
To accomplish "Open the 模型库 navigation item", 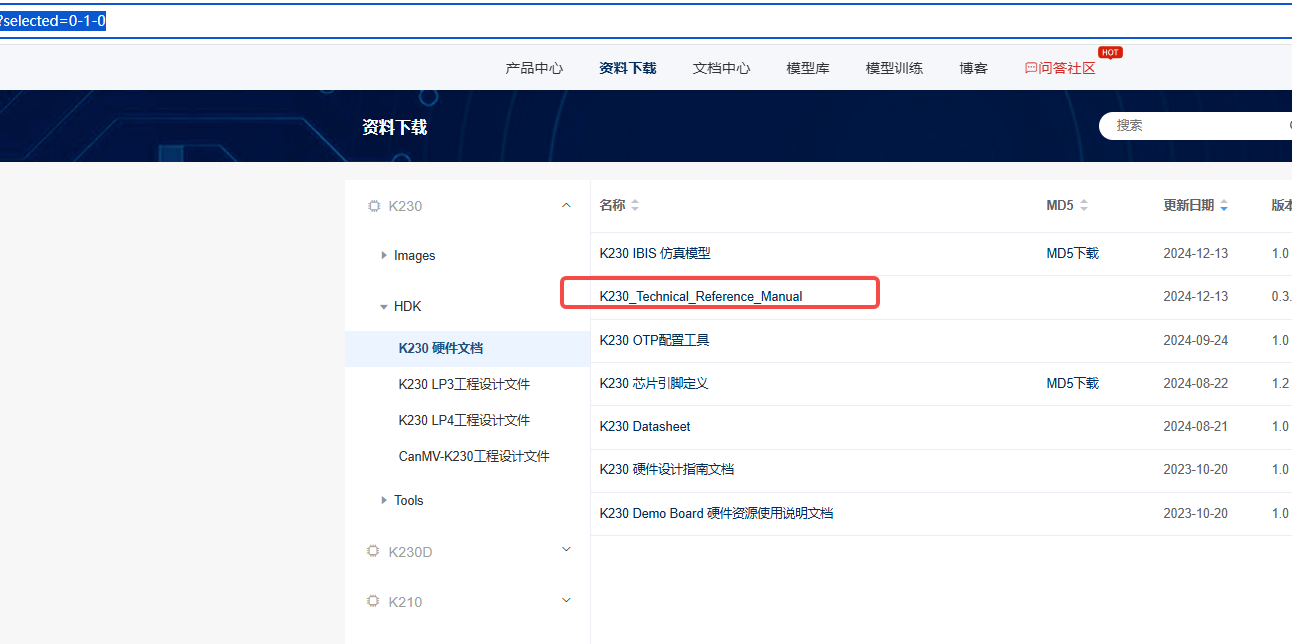I will 807,68.
